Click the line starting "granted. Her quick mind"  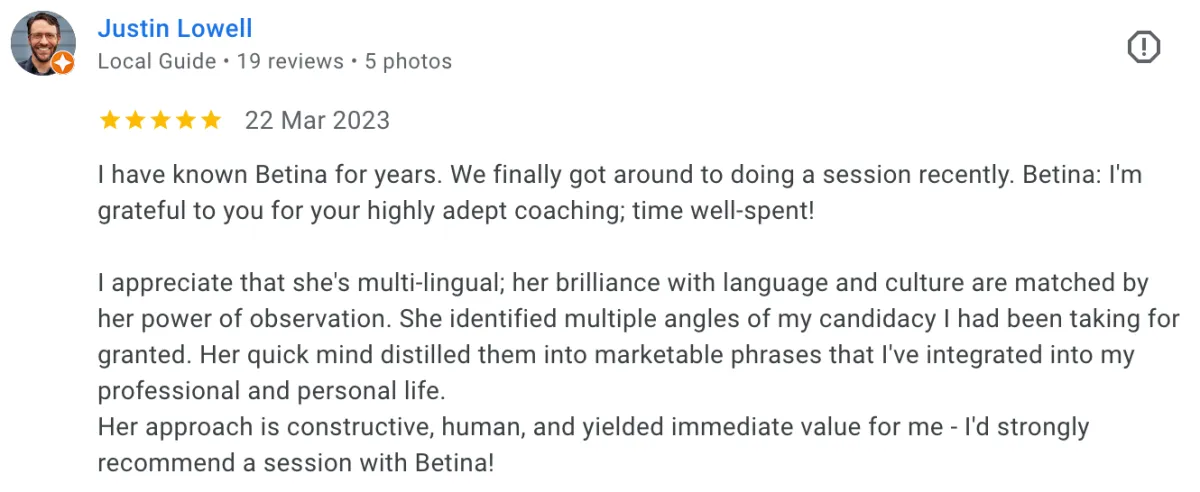[616, 356]
